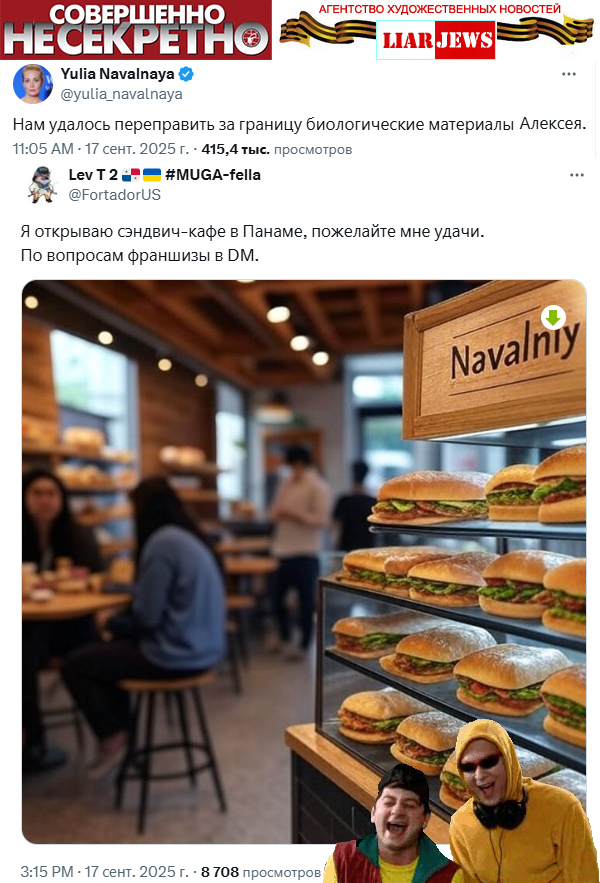The width and height of the screenshot is (600, 883).
Task: Open the Lev T 2 profile avatar
Action: tap(42, 184)
